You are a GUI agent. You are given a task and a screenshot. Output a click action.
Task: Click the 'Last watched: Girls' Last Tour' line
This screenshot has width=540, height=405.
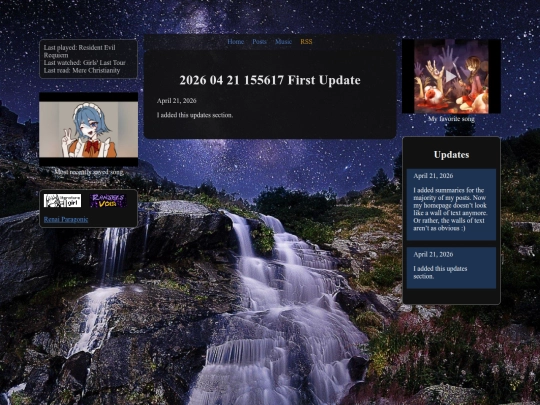[85, 63]
